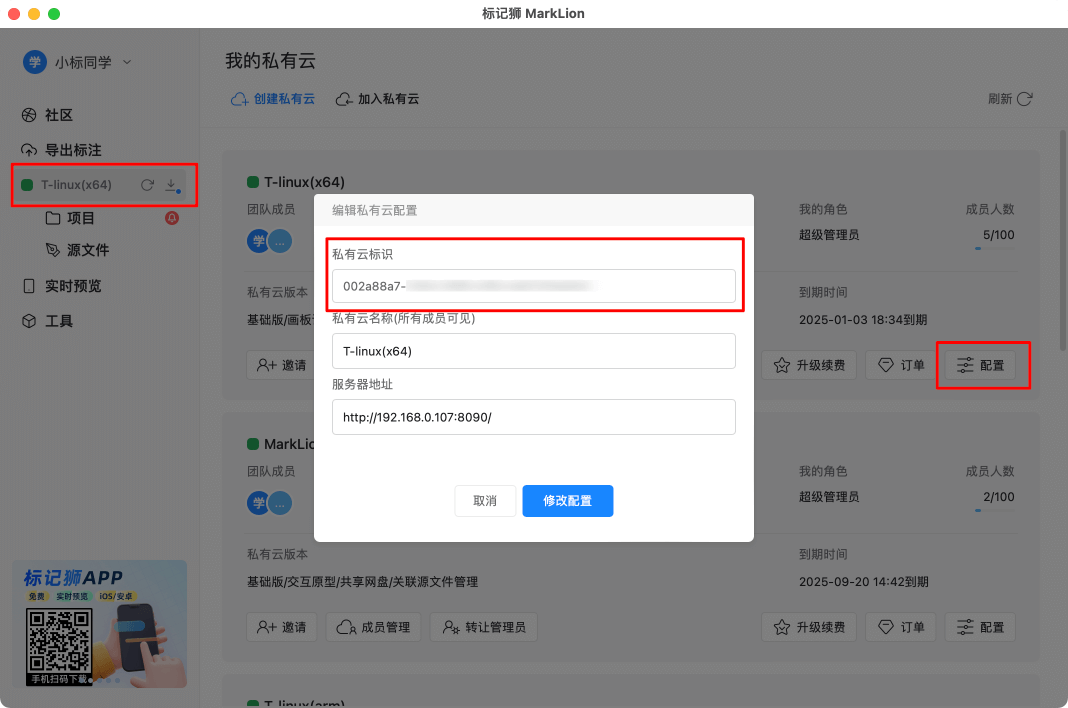Viewport: 1068px width, 708px height.
Task: Click the blue 修改配置 button
Action: 567,501
